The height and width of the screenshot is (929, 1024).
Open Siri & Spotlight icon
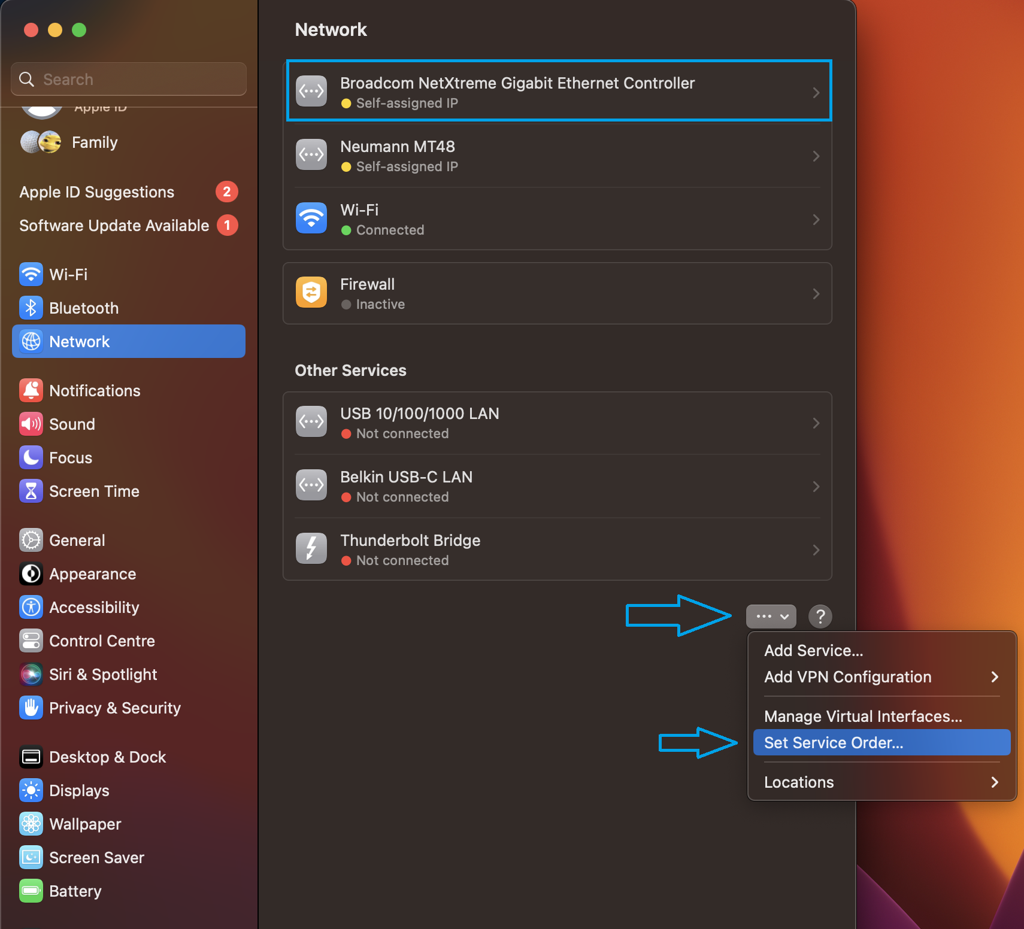click(x=31, y=674)
